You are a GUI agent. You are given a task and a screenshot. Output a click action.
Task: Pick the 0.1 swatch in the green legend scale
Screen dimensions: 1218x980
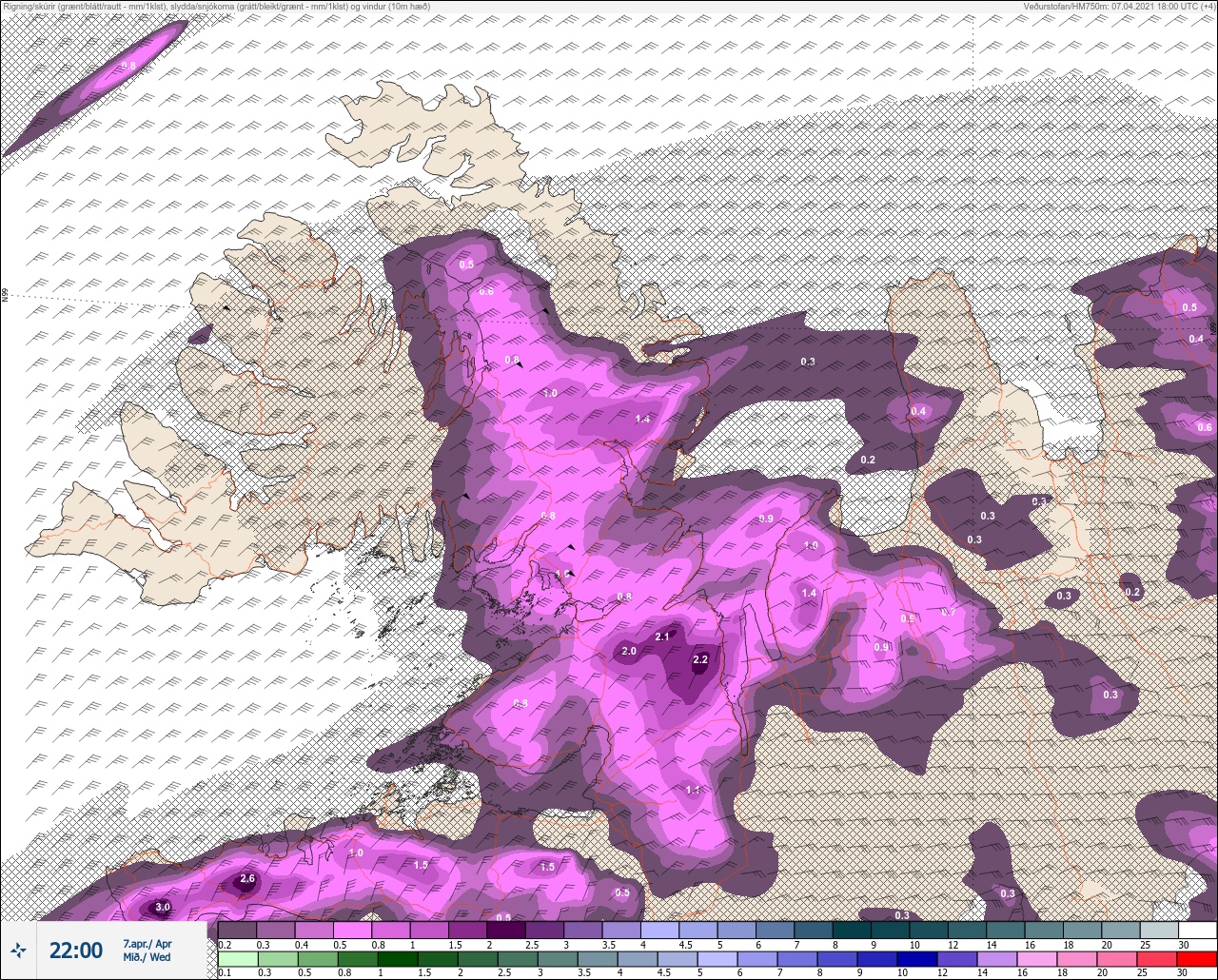pos(237,959)
